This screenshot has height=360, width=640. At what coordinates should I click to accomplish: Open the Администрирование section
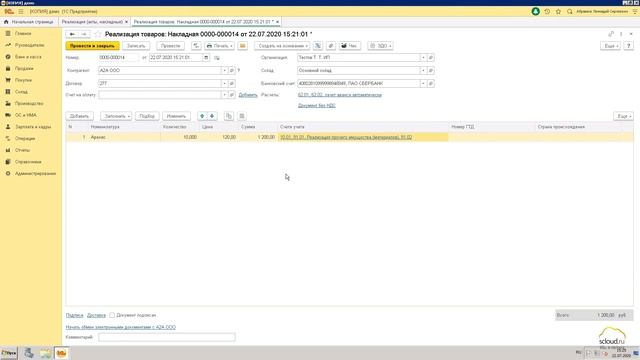(36, 173)
